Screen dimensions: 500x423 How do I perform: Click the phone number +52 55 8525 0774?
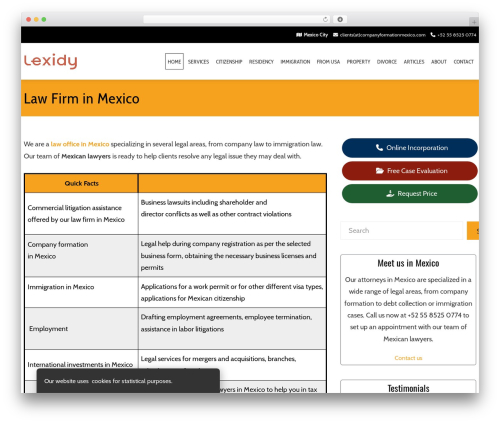tap(457, 35)
